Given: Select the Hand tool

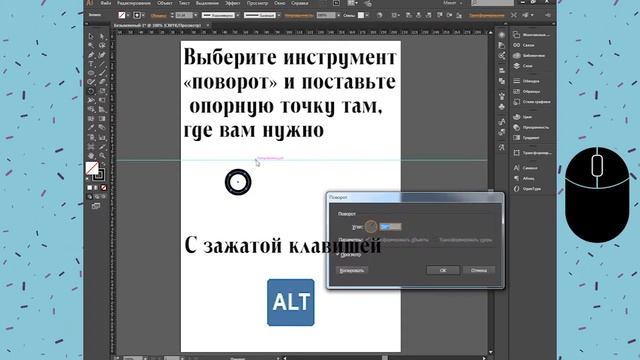Looking at the screenshot, I should point(91,155).
